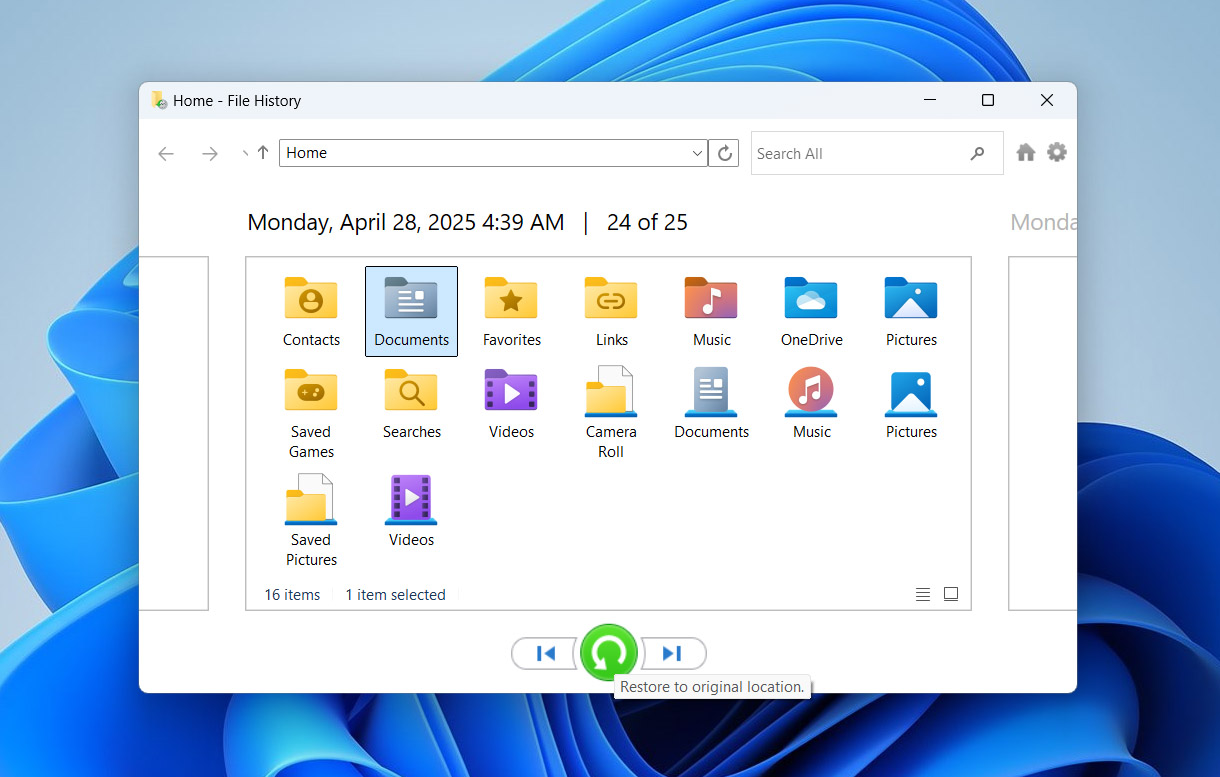1220x777 pixels.
Task: Click the green Restore to original location button
Action: (x=609, y=653)
